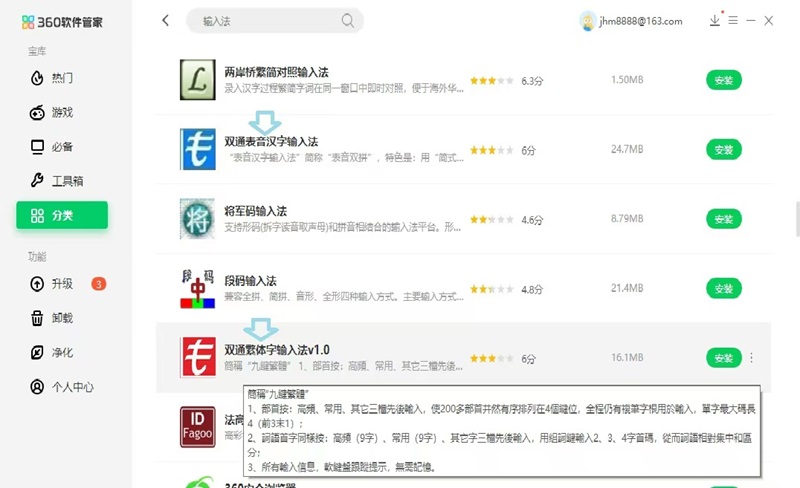The height and width of the screenshot is (488, 800).
Task: Open the 必备 section
Action: point(62,147)
